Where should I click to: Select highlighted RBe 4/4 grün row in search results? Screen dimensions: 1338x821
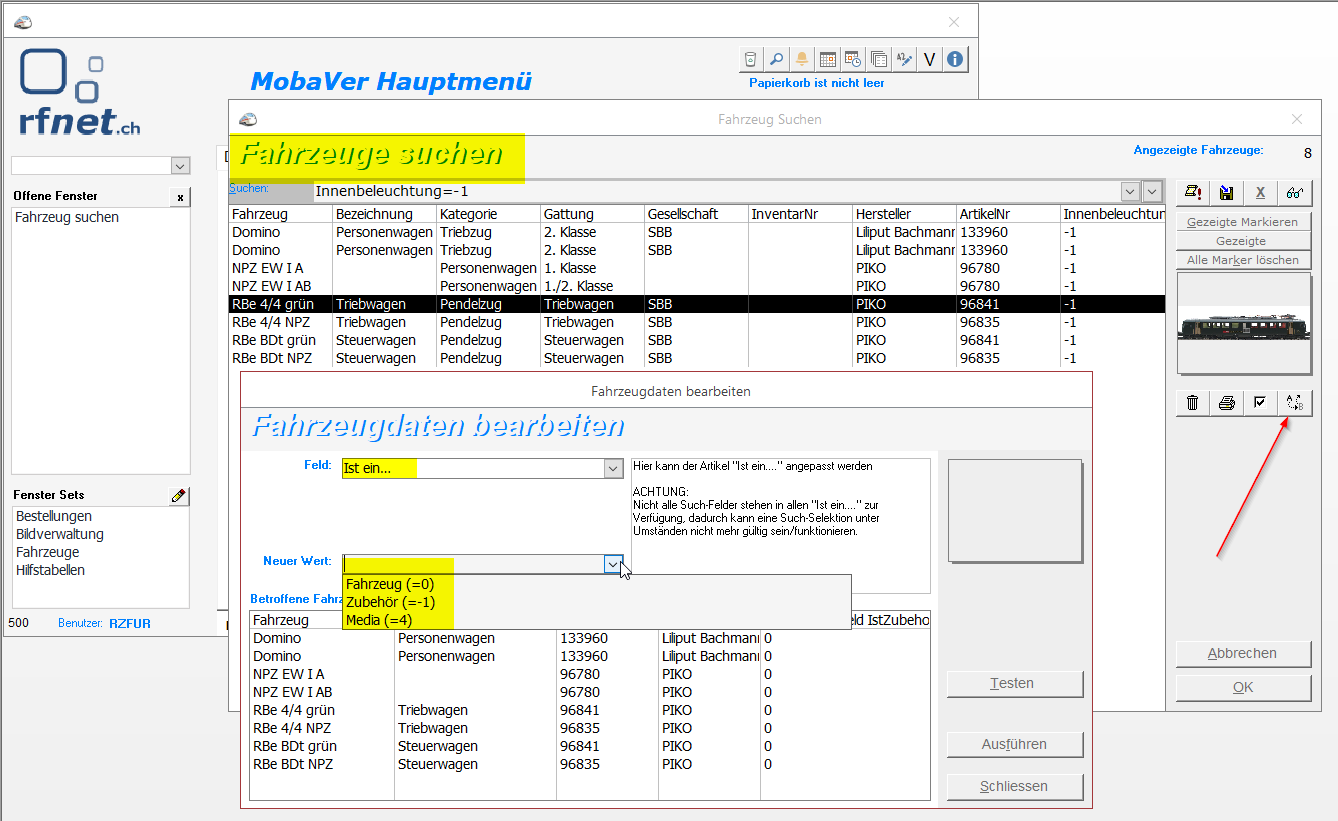697,304
